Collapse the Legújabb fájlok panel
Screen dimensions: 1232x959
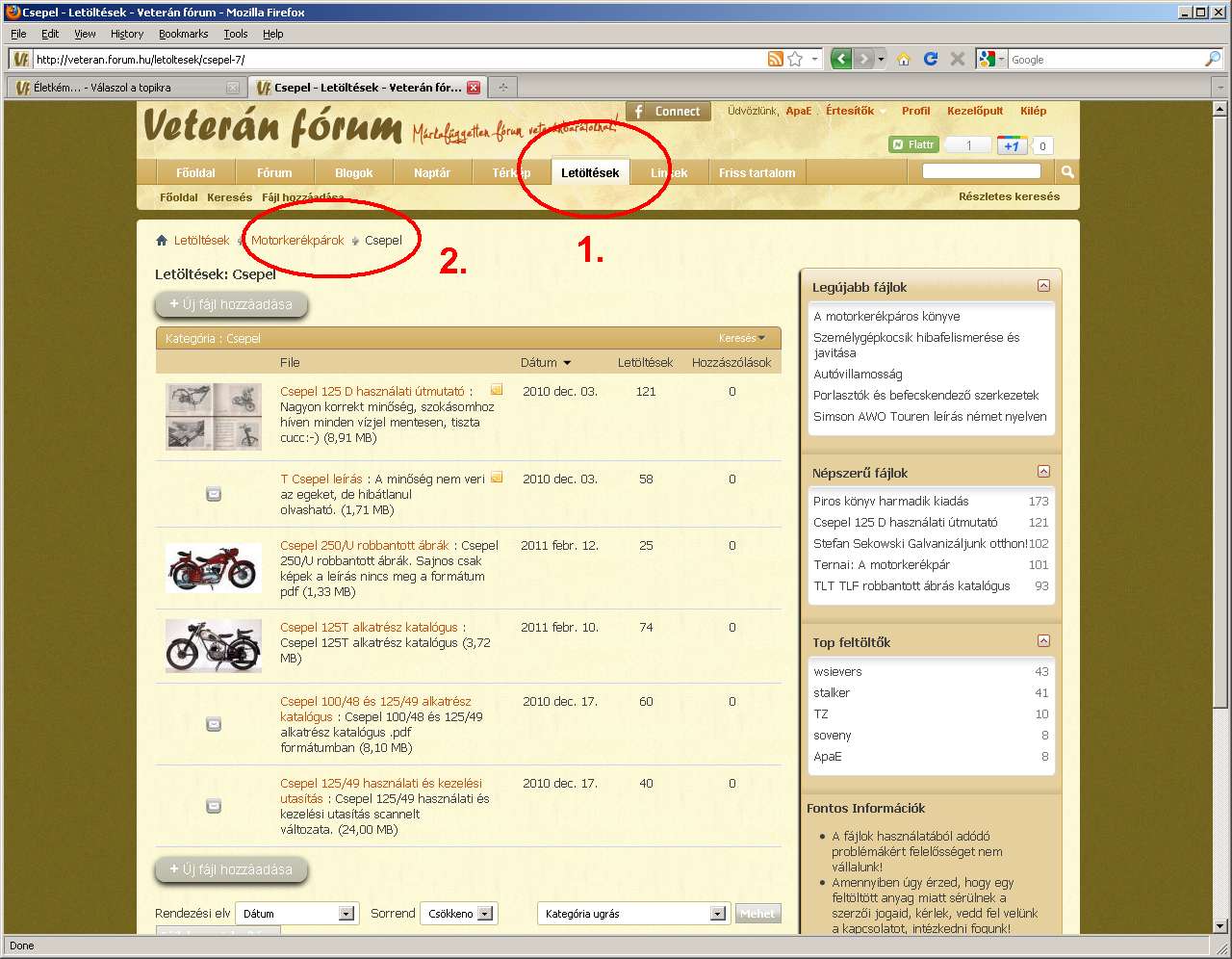[1043, 286]
